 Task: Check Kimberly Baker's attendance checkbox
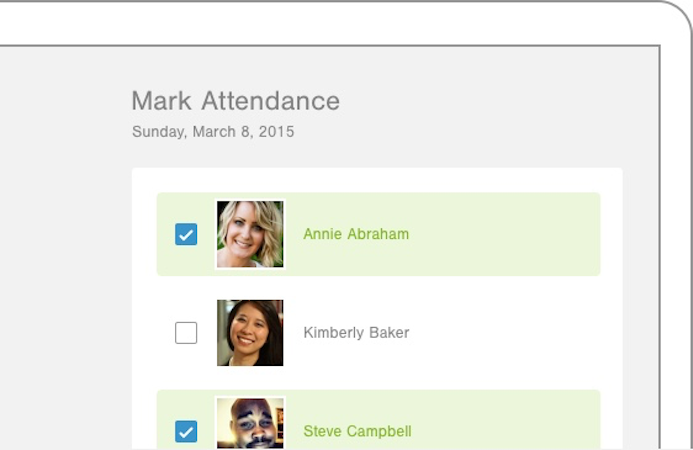click(x=186, y=333)
